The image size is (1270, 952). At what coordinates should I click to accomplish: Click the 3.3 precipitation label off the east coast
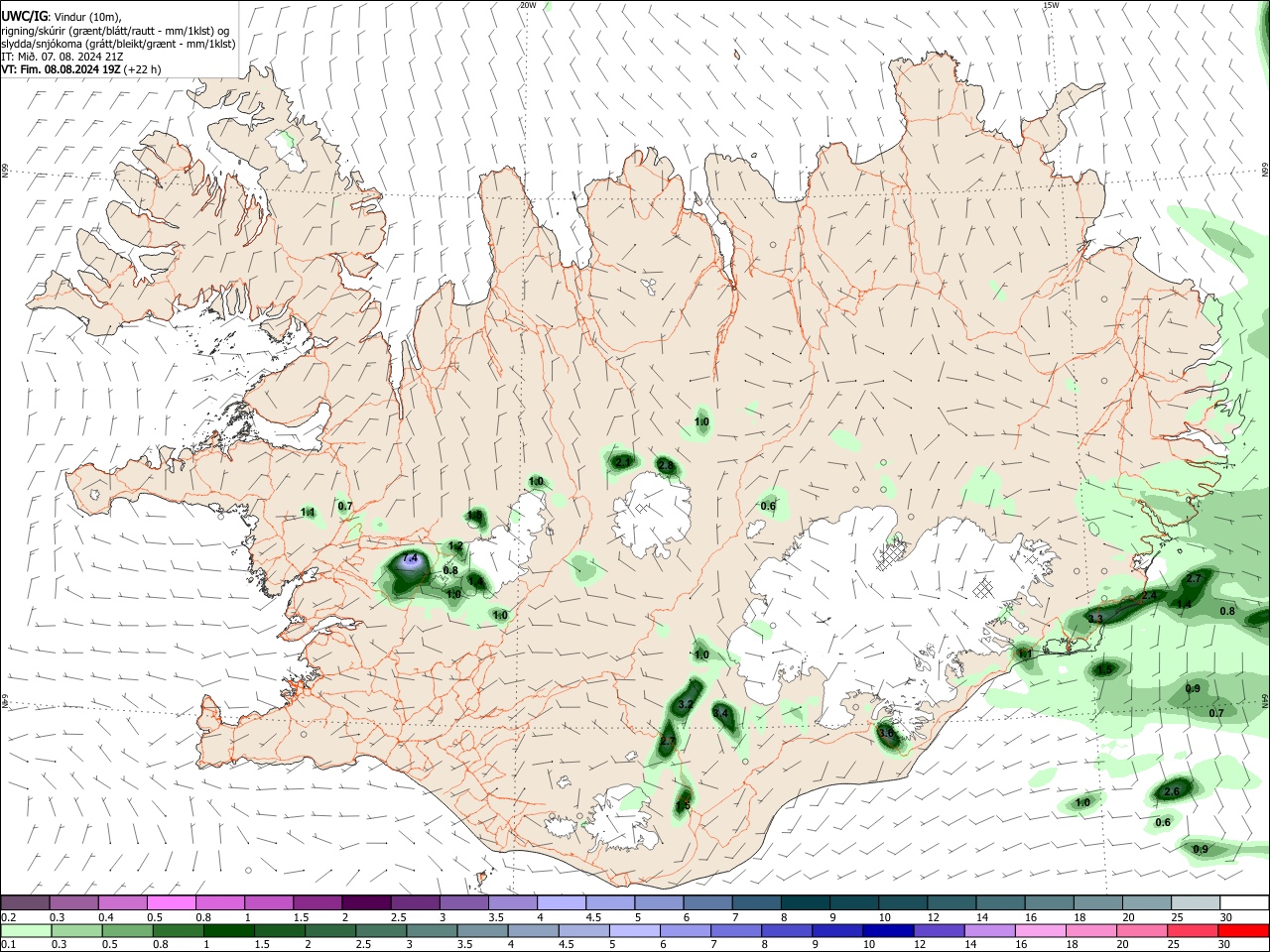(1095, 619)
